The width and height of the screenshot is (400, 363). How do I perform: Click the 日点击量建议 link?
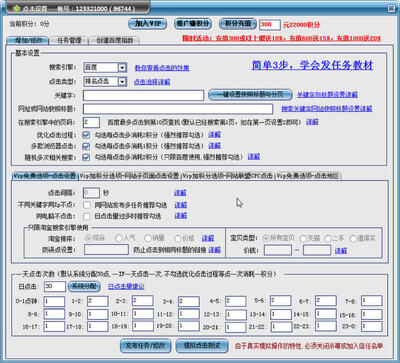click(x=126, y=286)
